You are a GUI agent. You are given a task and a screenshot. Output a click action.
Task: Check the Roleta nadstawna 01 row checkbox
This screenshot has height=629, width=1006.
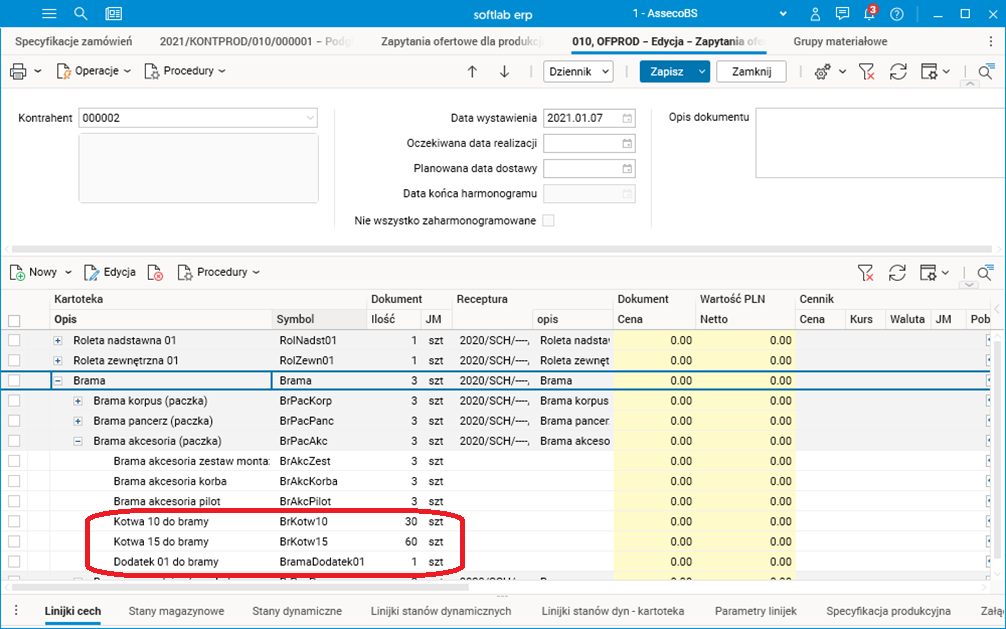tap(14, 340)
